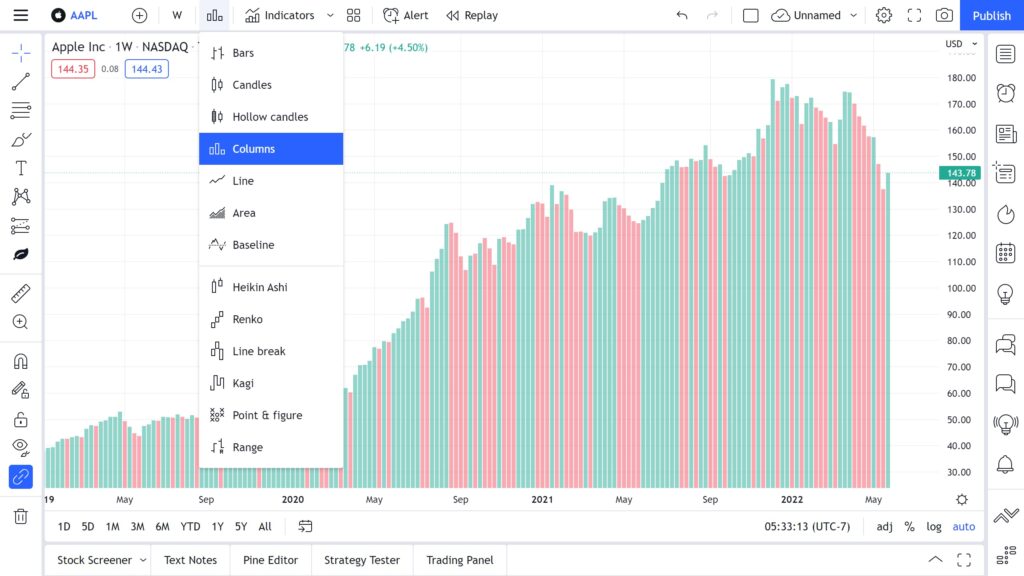This screenshot has height=576, width=1024.
Task: Toggle stay in drawing mode pencil-lock
Action: tap(21, 390)
